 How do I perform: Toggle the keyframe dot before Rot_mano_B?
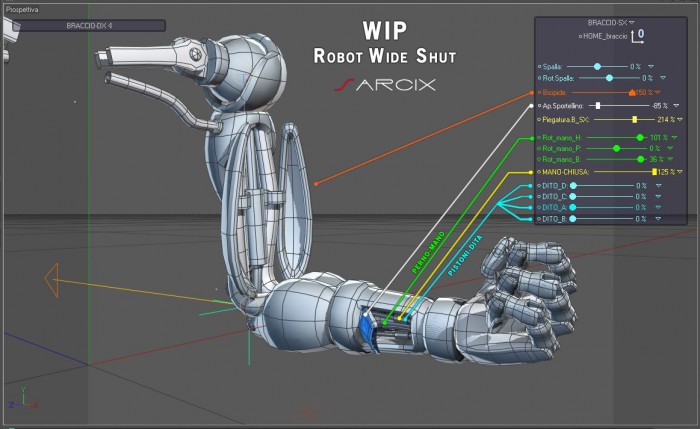[x=539, y=159]
